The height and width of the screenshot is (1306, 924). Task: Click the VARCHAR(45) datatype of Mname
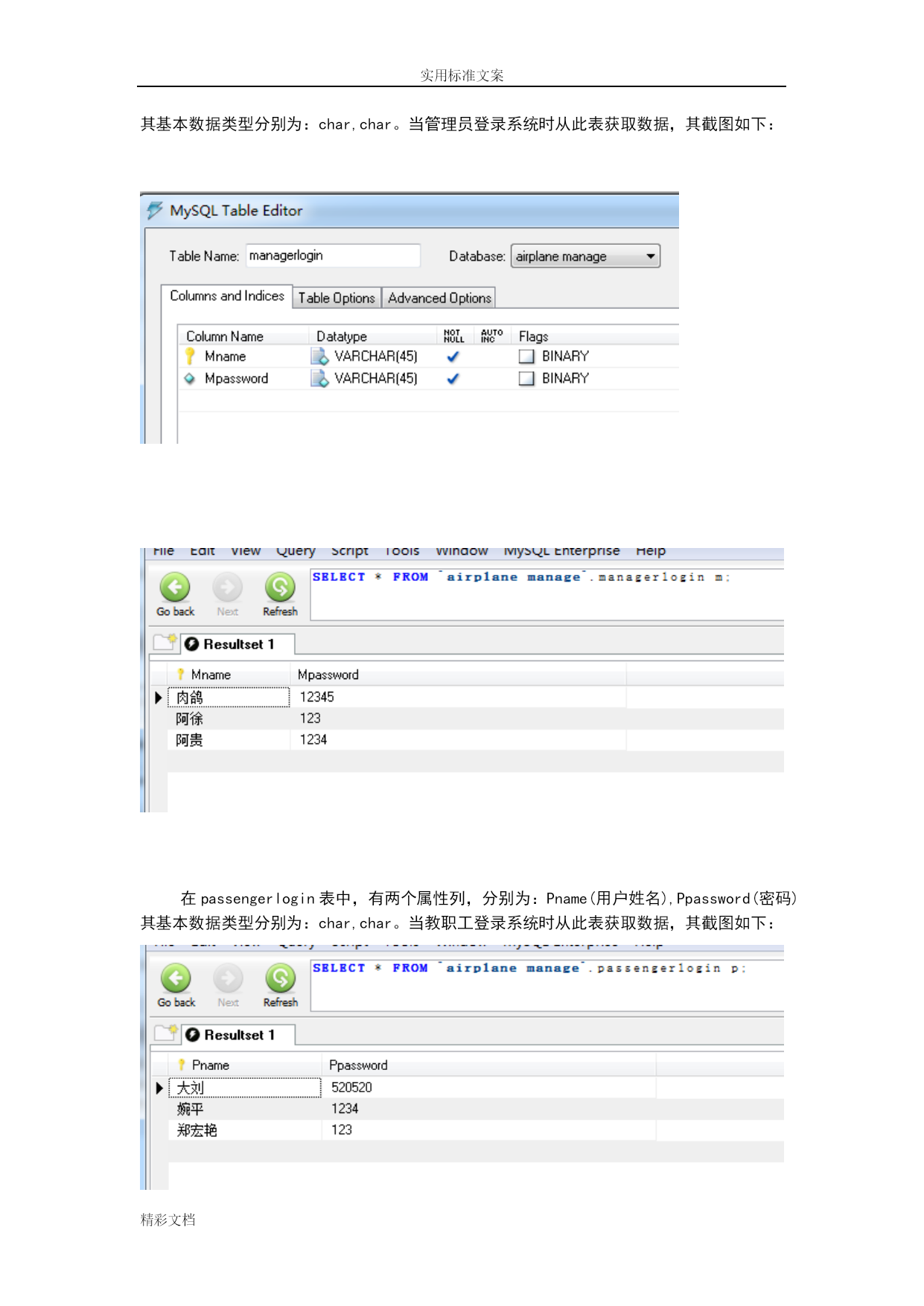[x=376, y=357]
